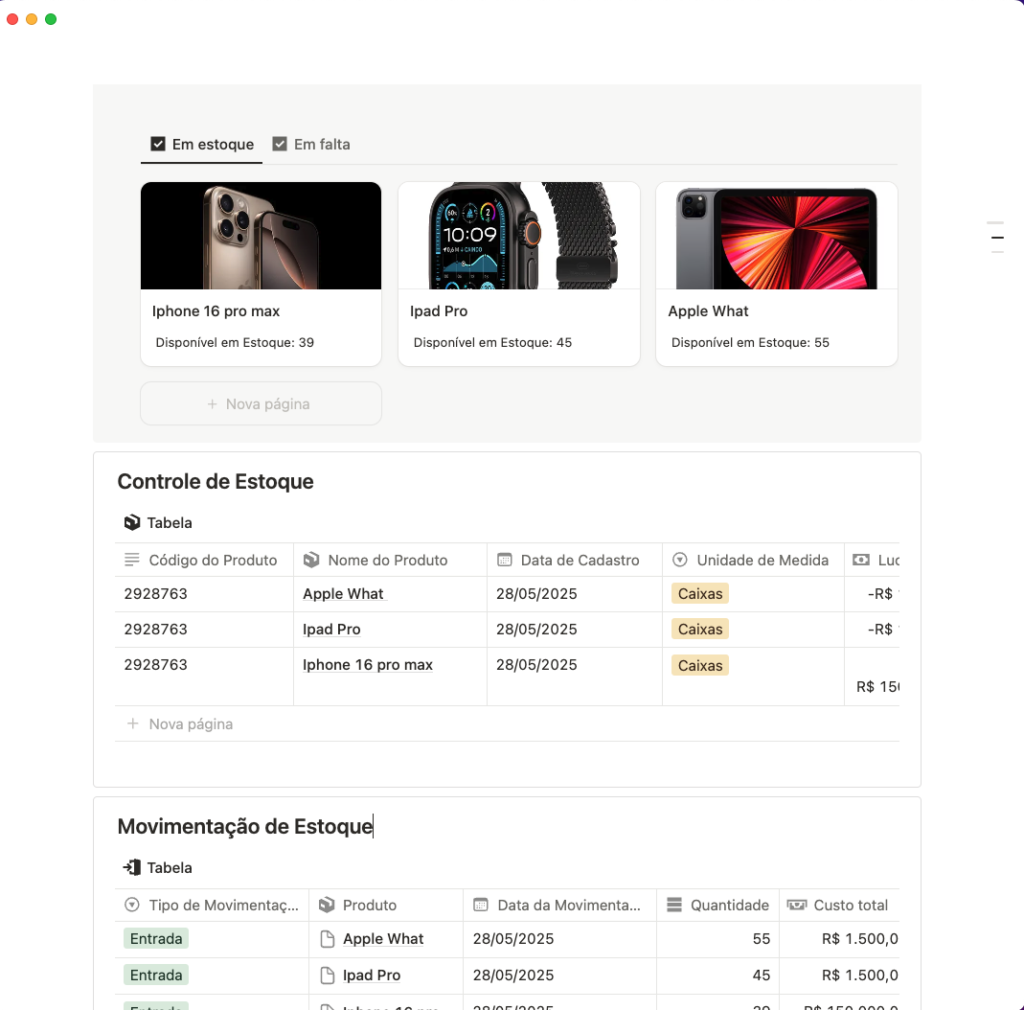Click the Entrada tag in Ipad Pro movement row

156,975
